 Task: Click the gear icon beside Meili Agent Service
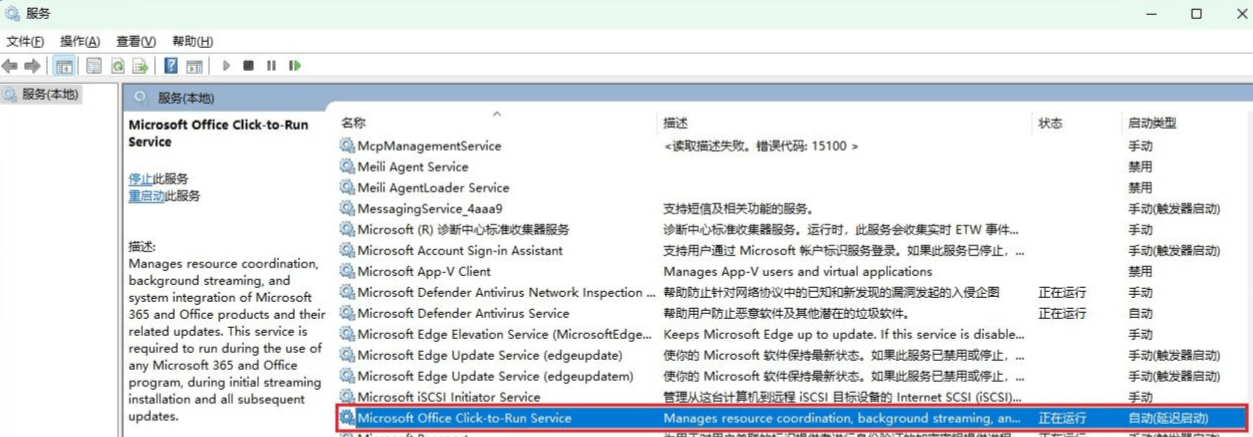pyautogui.click(x=347, y=167)
